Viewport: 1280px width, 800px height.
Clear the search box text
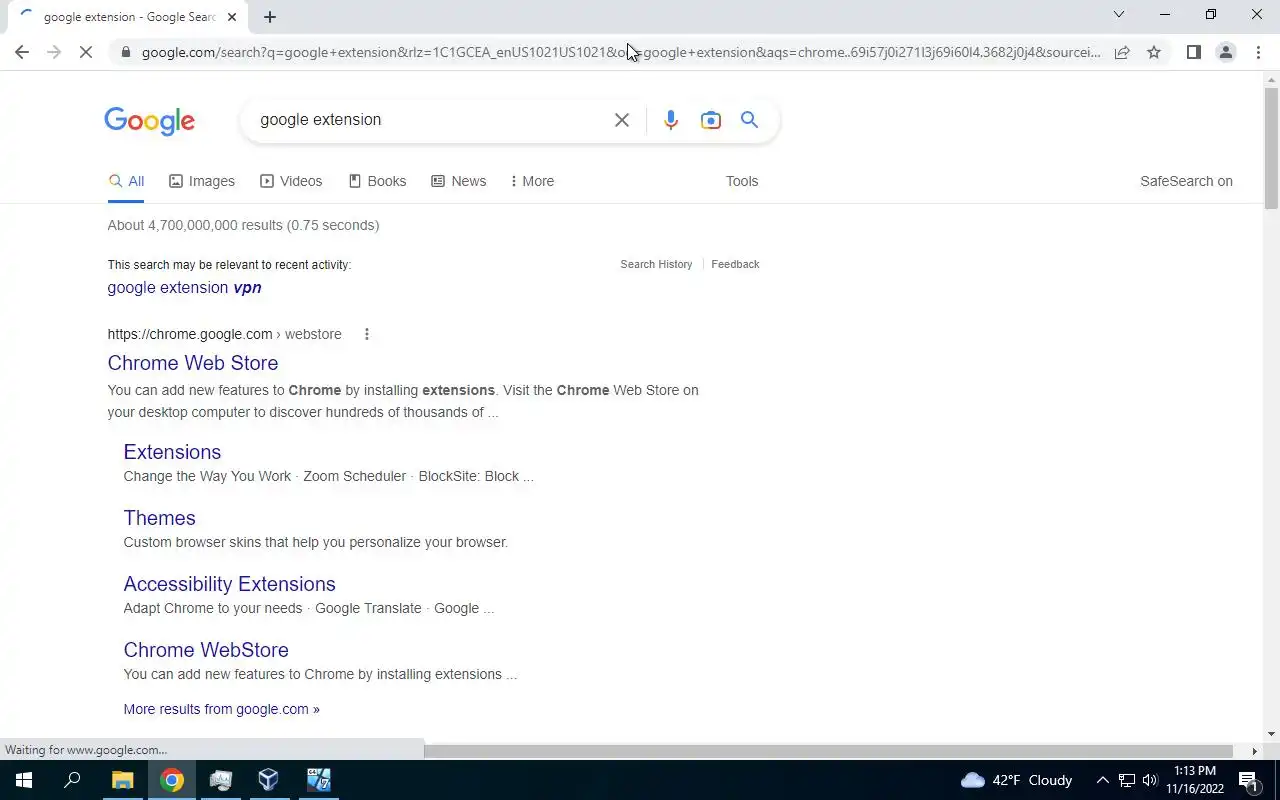621,120
